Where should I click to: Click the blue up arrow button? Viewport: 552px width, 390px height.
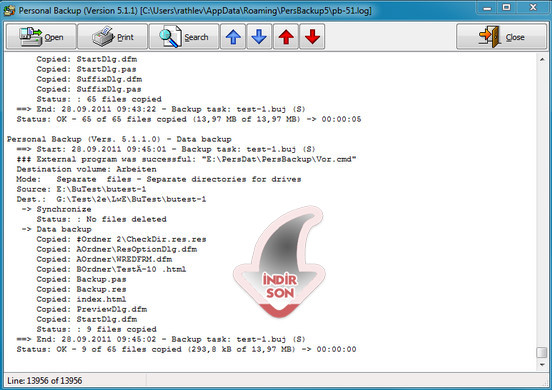[x=233, y=37]
